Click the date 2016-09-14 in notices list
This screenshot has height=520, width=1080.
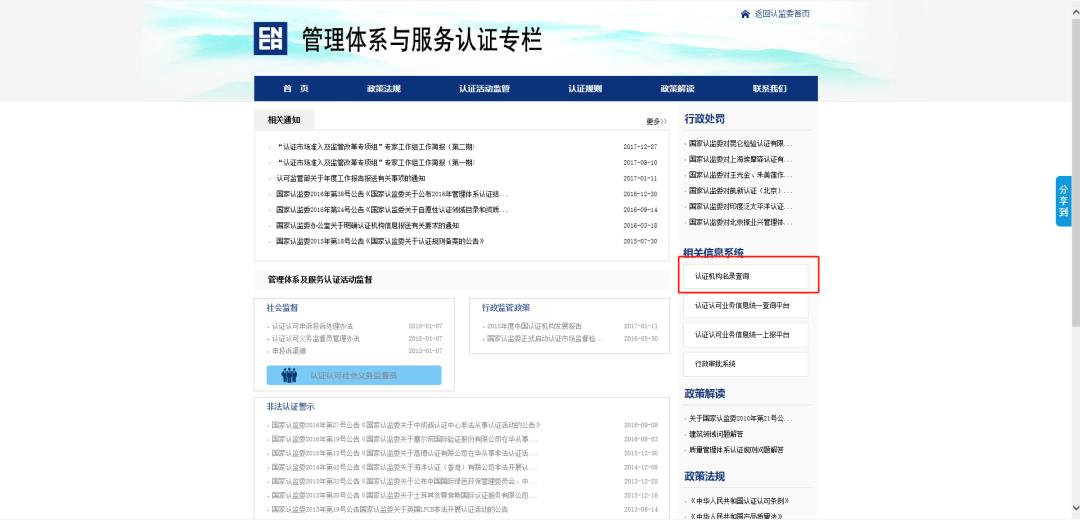640,209
